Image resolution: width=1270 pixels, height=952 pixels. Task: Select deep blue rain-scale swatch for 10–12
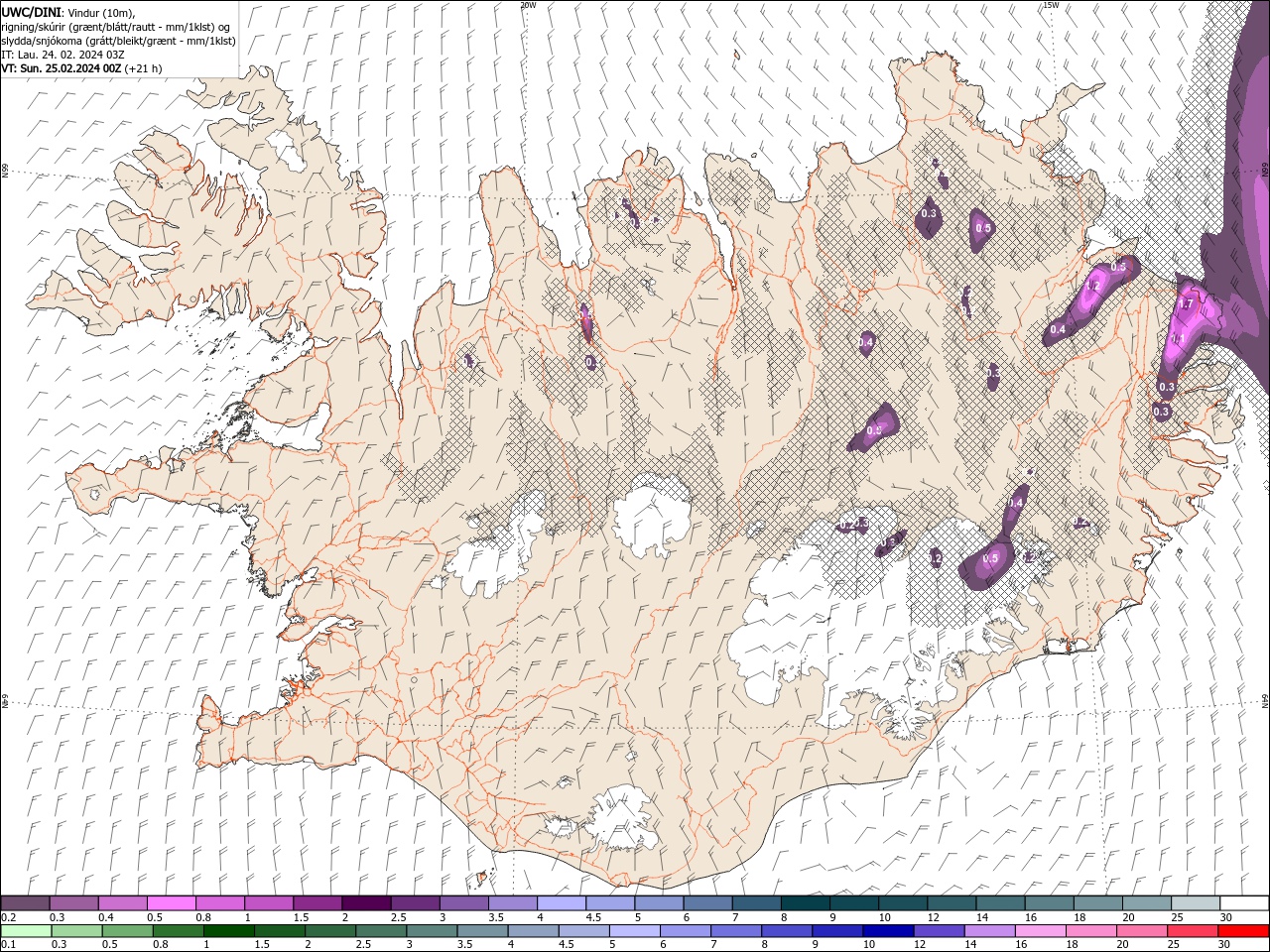[x=887, y=931]
